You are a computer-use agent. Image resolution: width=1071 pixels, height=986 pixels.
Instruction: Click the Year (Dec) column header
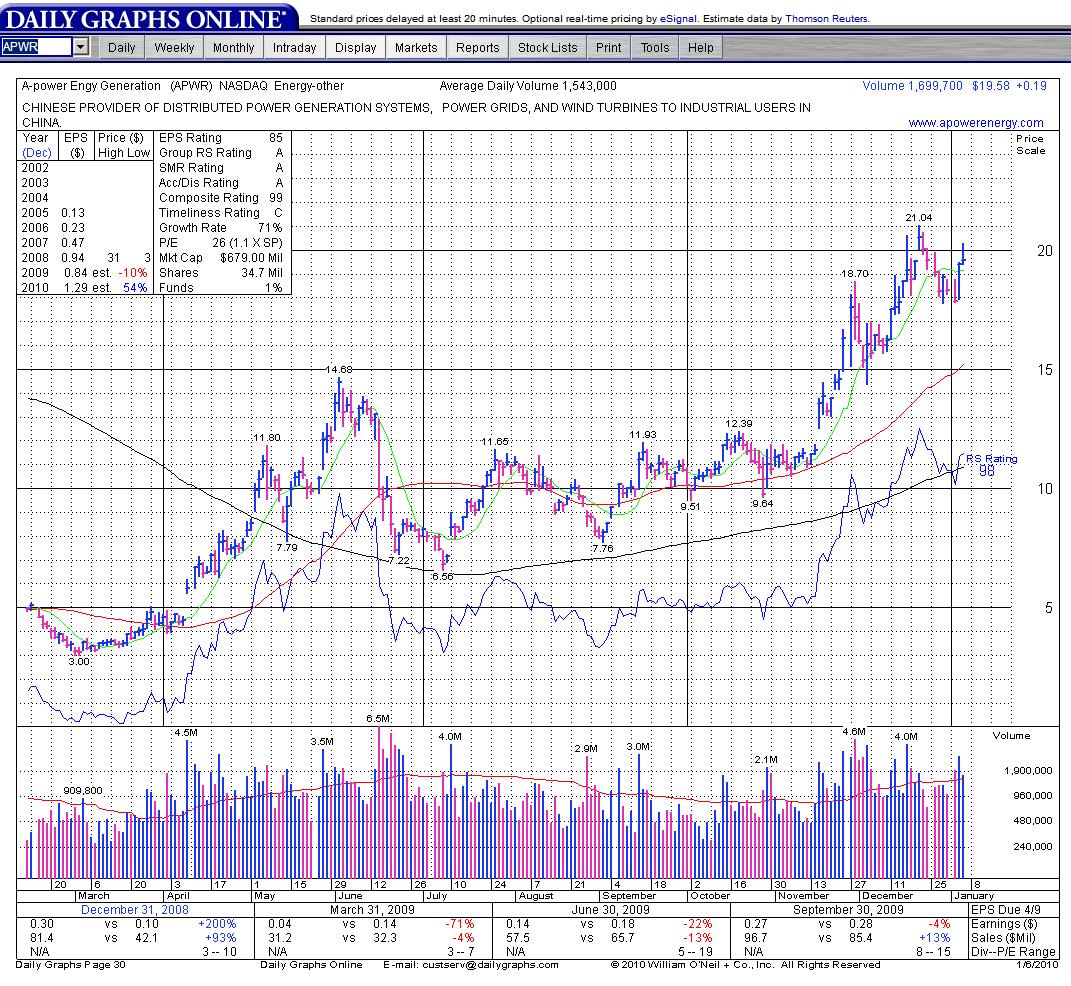36,145
